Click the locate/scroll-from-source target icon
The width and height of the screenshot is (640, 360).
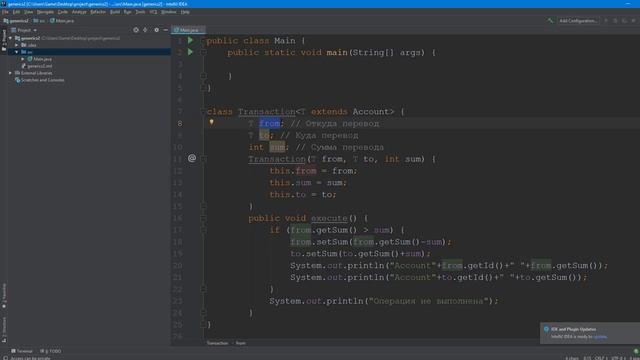point(136,30)
